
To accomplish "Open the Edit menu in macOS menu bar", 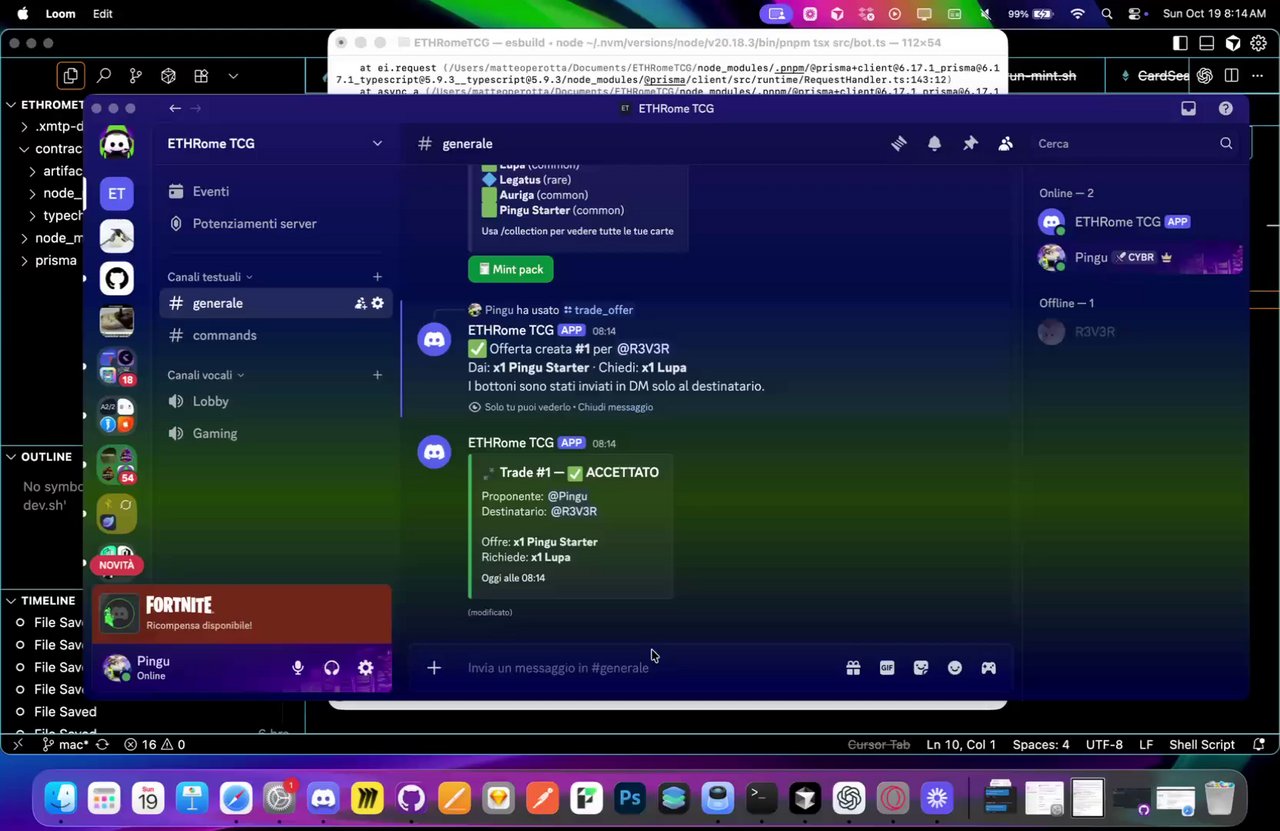I will point(102,14).
